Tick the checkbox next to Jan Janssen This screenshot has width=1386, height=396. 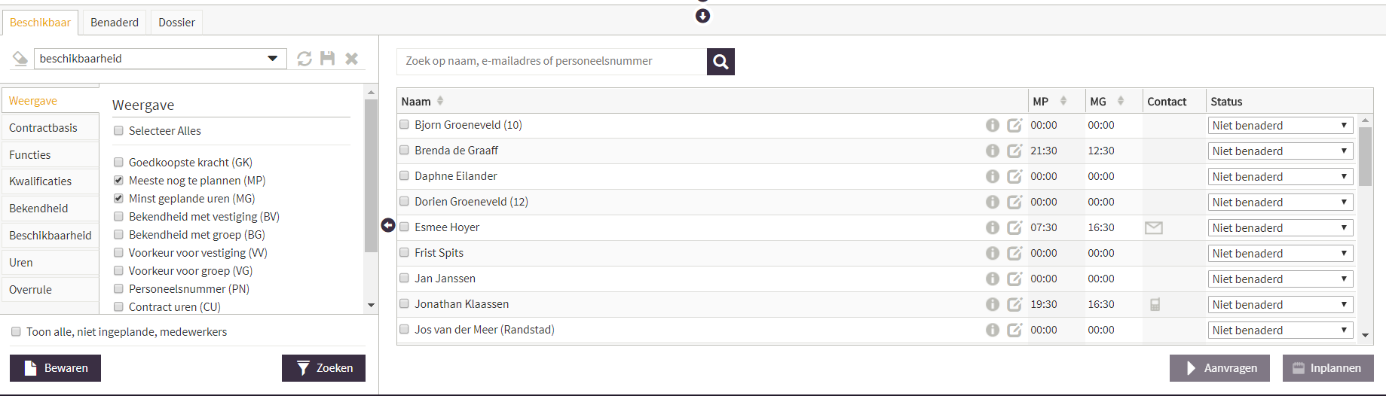click(405, 278)
